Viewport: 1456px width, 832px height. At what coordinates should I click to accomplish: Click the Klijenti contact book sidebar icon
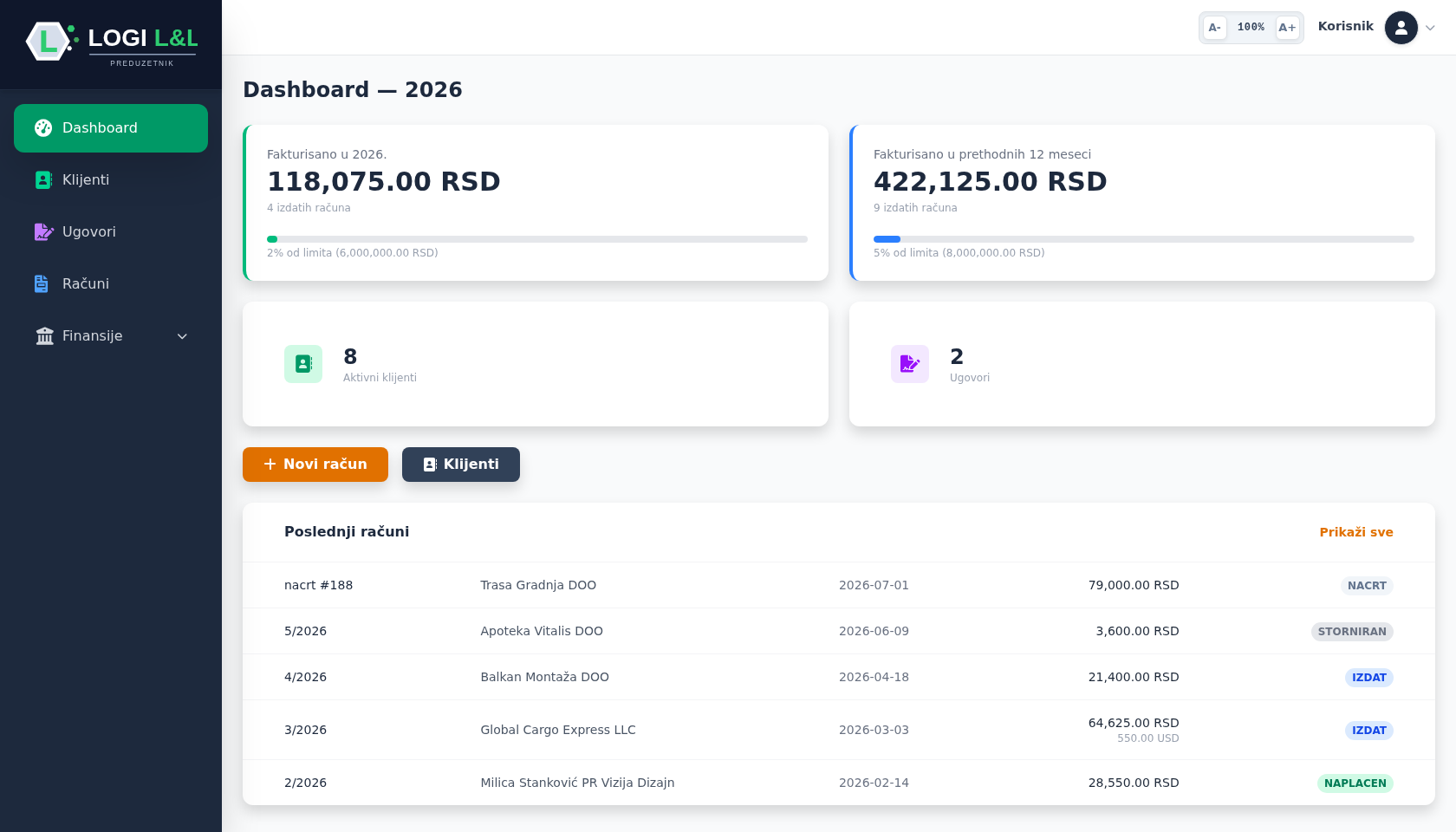click(x=43, y=180)
